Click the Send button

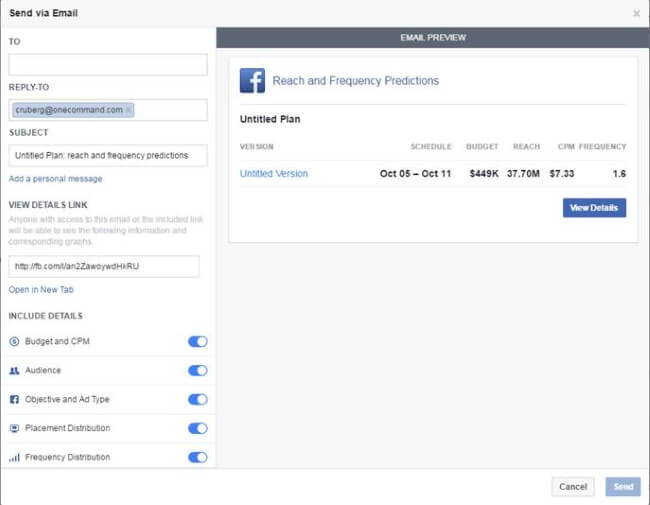[622, 487]
